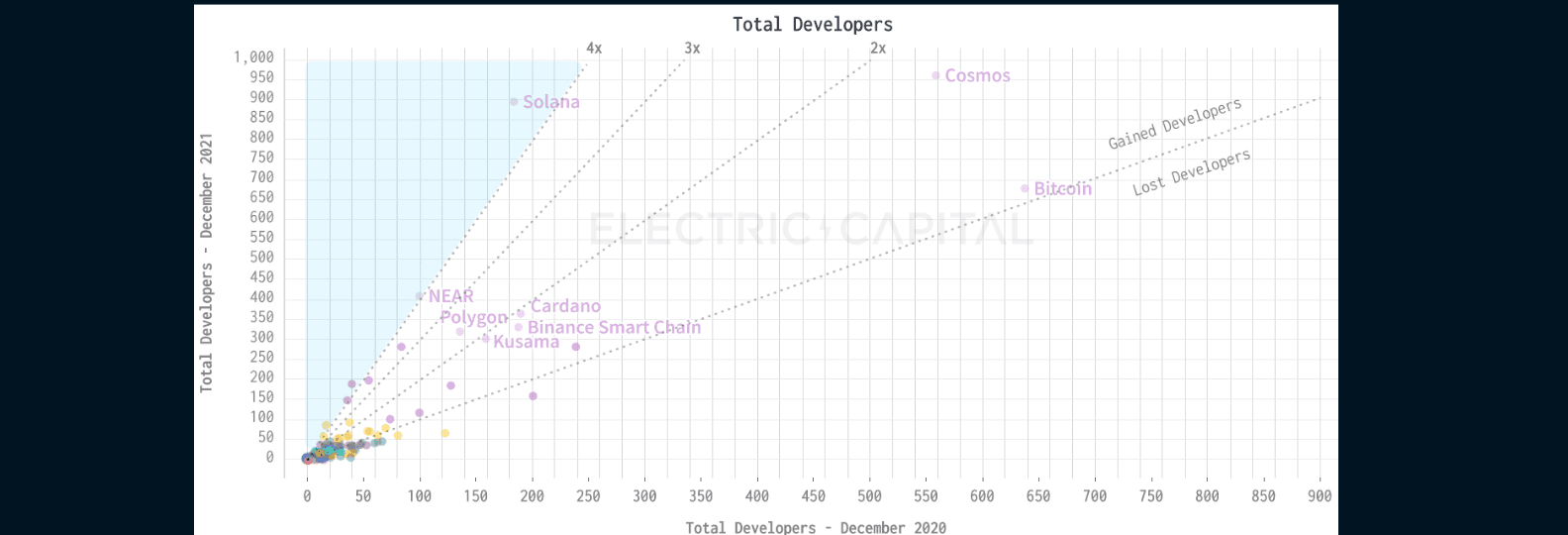Click the Bitcoin data point dot
The width and height of the screenshot is (1568, 535).
(x=1025, y=188)
